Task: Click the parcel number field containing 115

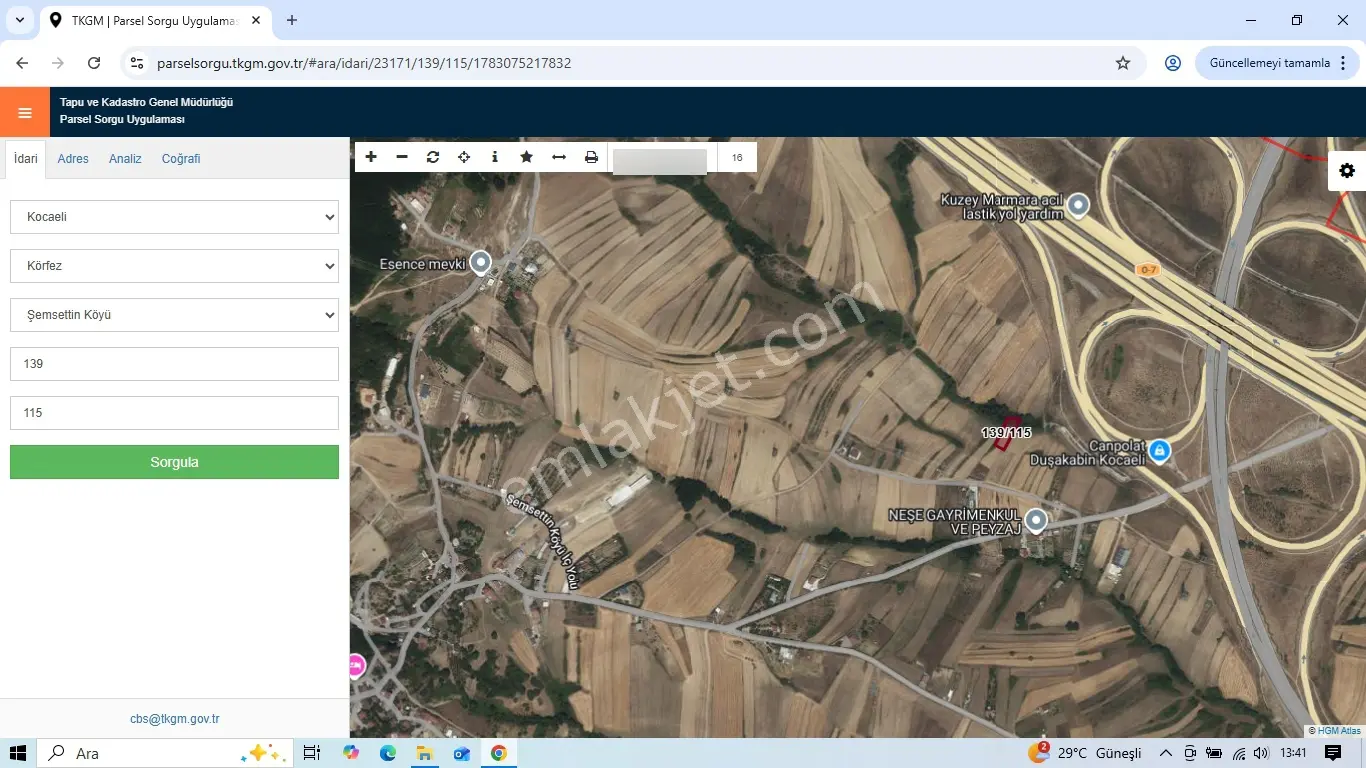Action: click(x=174, y=413)
